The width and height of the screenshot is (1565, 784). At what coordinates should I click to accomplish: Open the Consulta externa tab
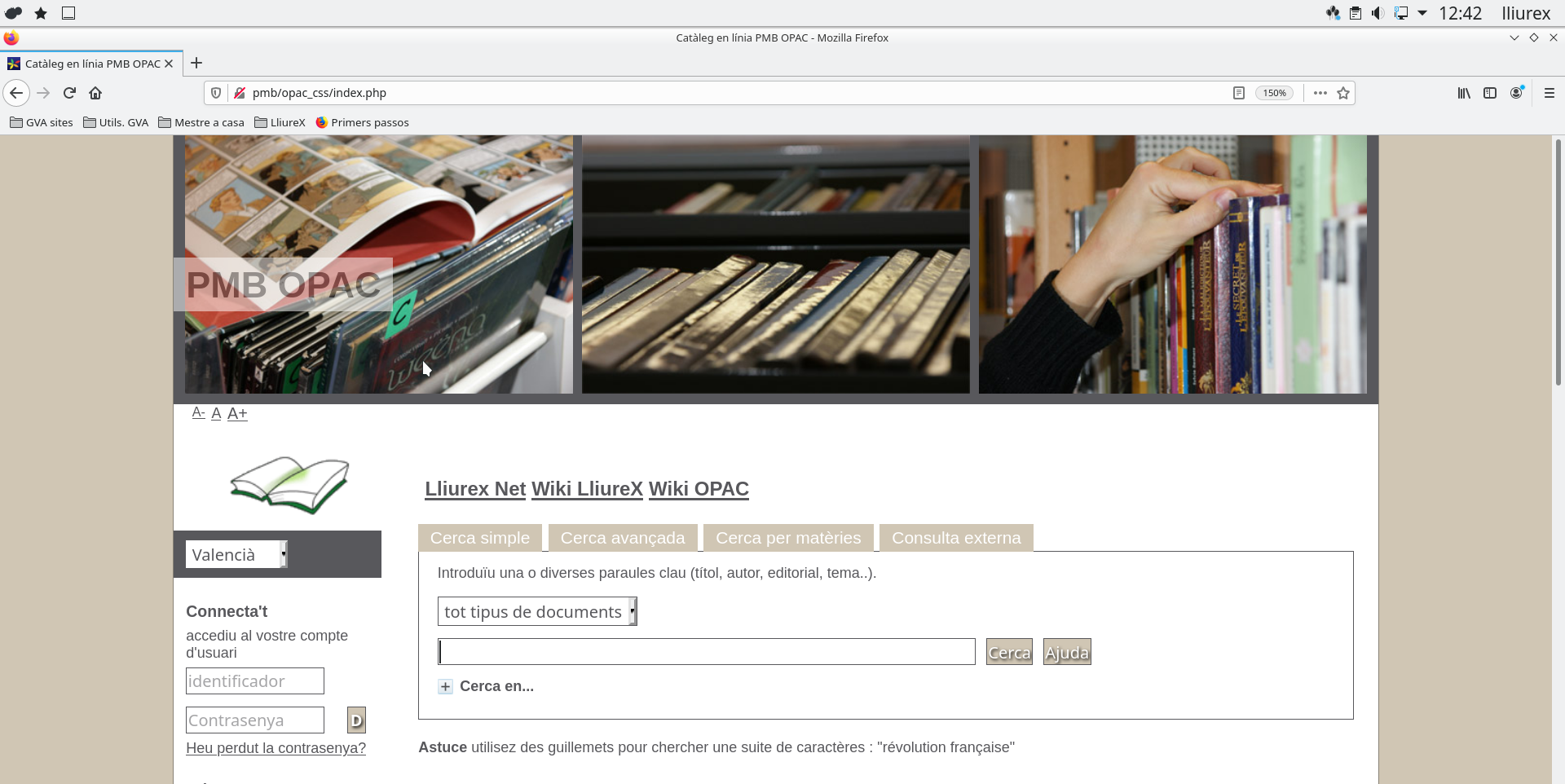(955, 538)
